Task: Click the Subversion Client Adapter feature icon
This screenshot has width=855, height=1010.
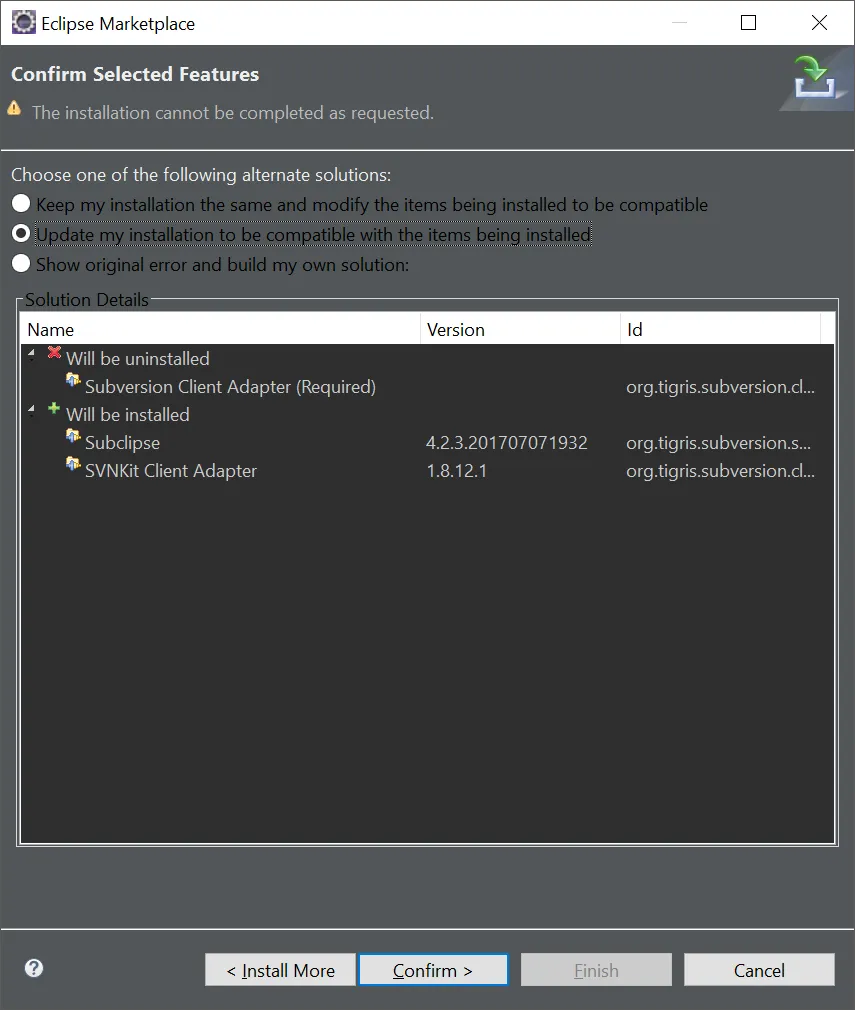Action: [73, 381]
